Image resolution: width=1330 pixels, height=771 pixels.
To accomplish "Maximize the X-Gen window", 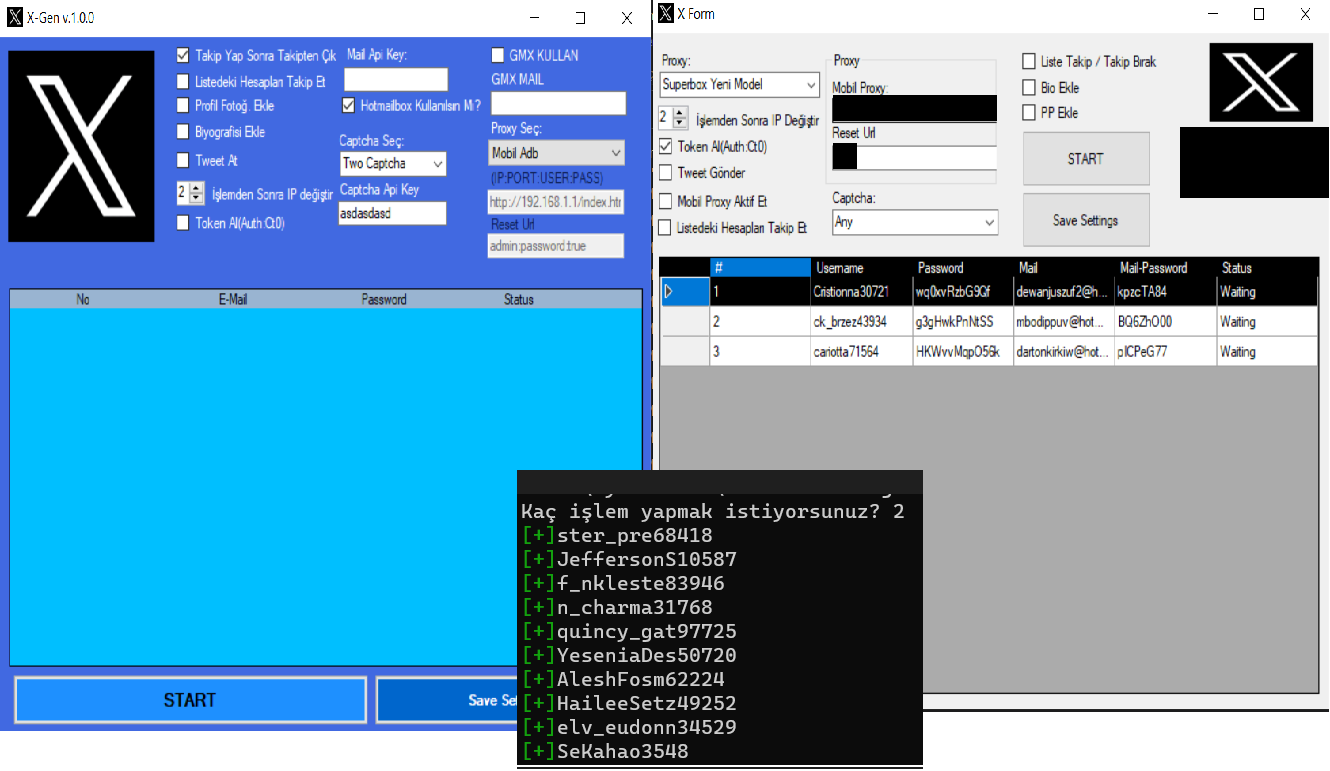I will point(580,18).
